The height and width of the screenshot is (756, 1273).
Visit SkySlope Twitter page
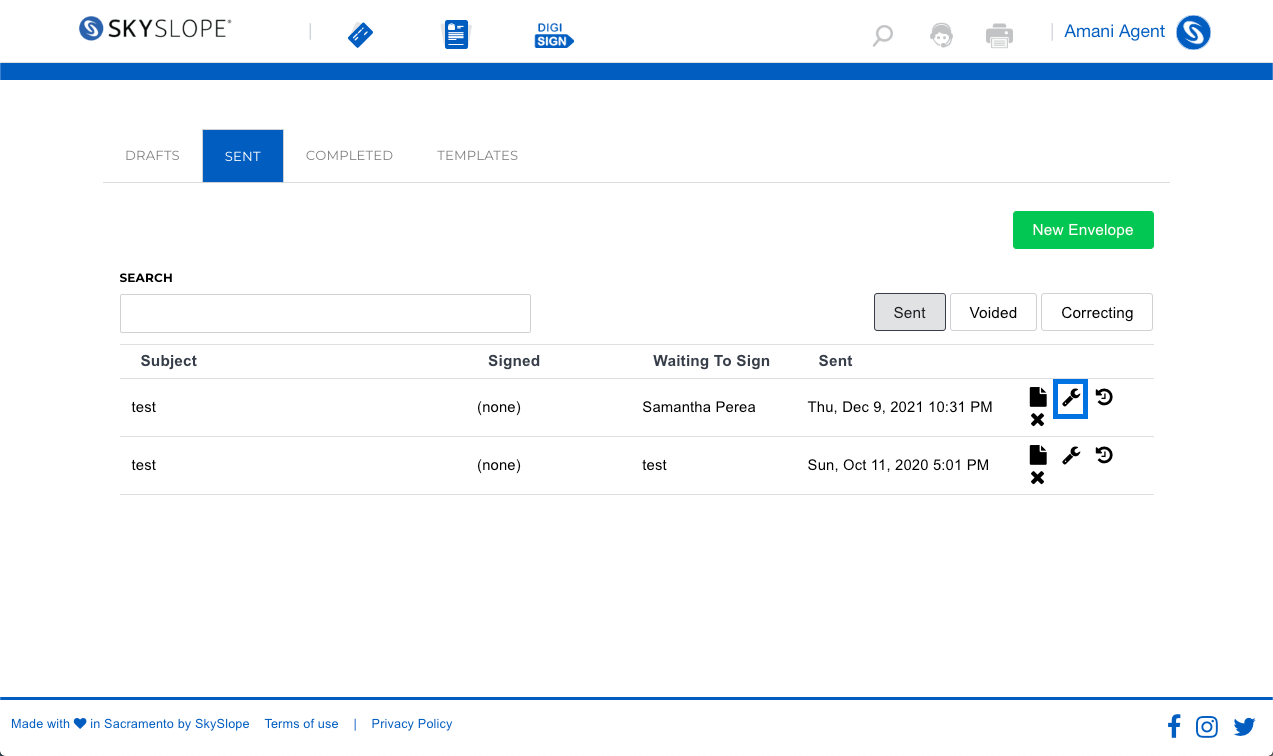(1244, 727)
